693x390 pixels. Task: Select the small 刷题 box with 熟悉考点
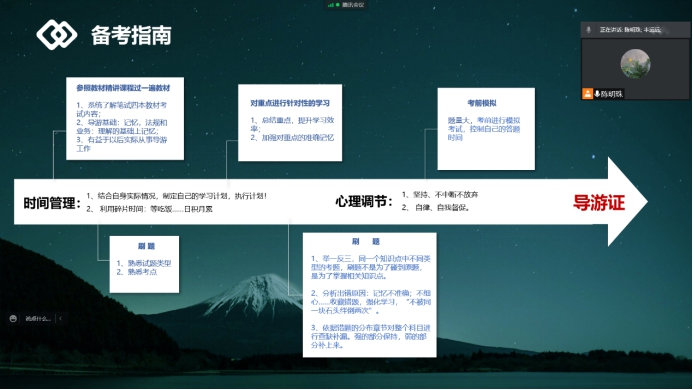145,264
